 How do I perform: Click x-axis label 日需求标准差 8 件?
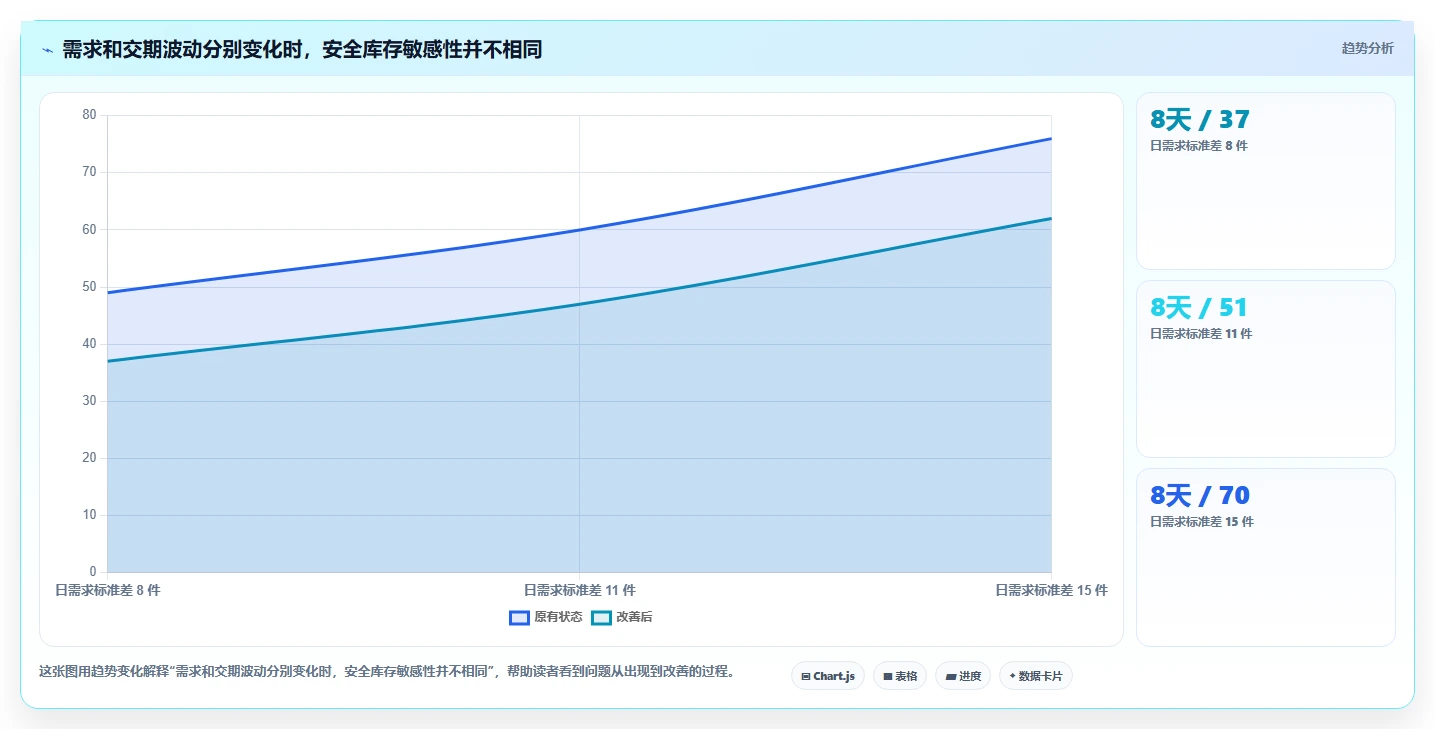108,590
